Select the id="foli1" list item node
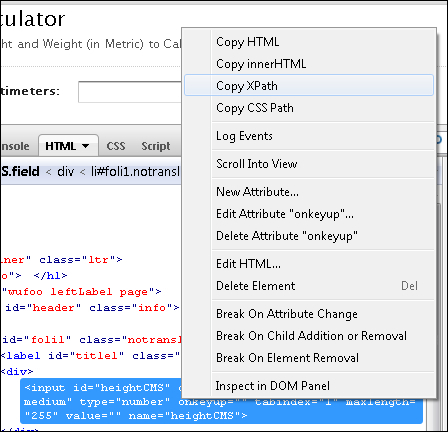Image resolution: width=448 pixels, height=432 pixels. coord(92,340)
